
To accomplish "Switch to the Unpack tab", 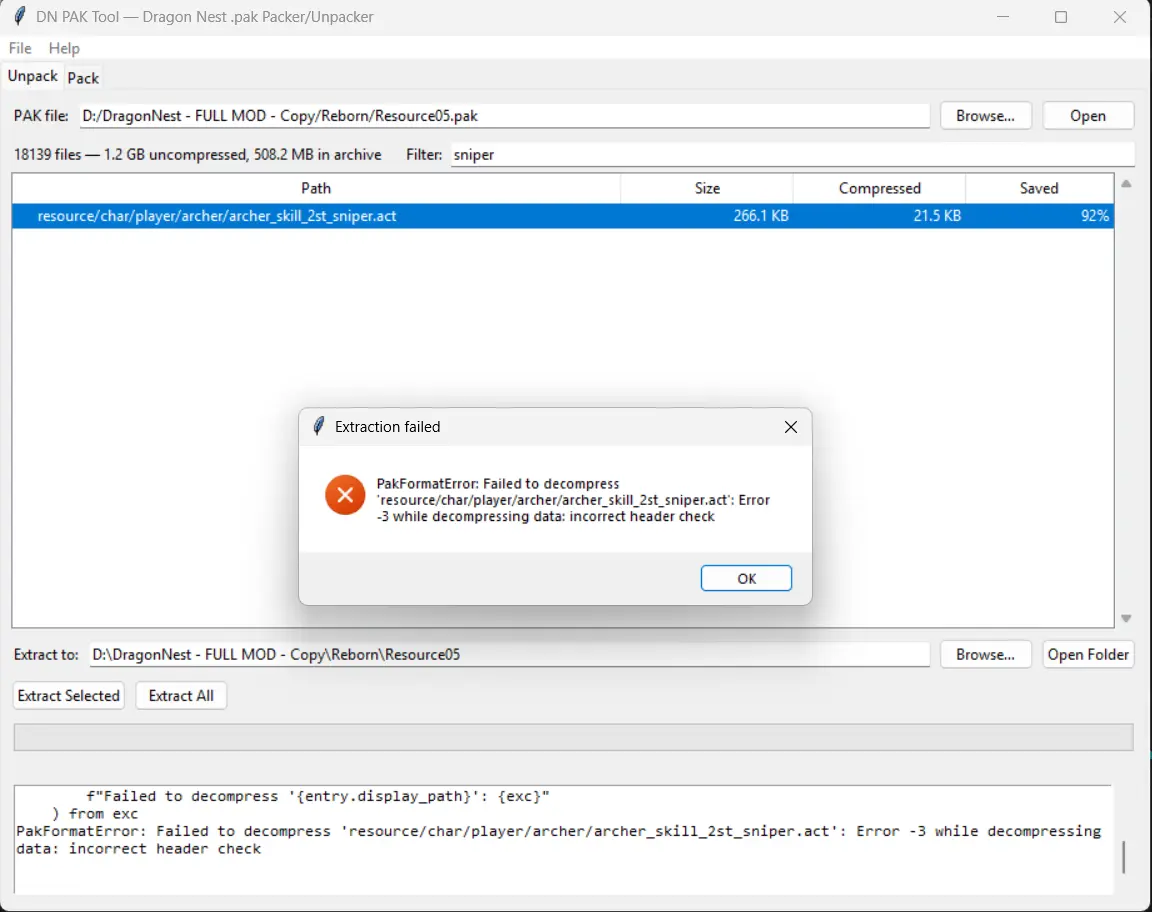I will click(32, 76).
